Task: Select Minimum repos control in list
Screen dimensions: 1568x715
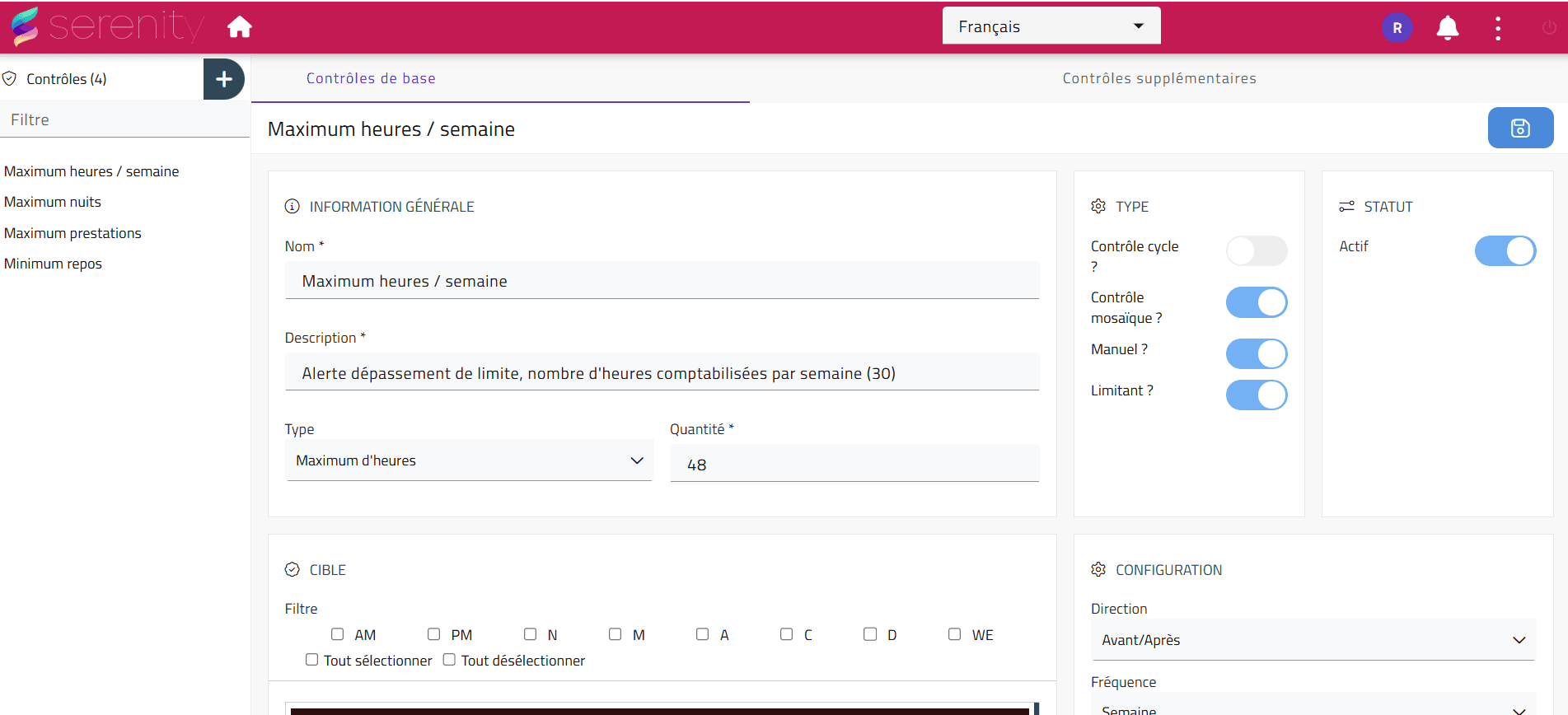Action: click(53, 264)
